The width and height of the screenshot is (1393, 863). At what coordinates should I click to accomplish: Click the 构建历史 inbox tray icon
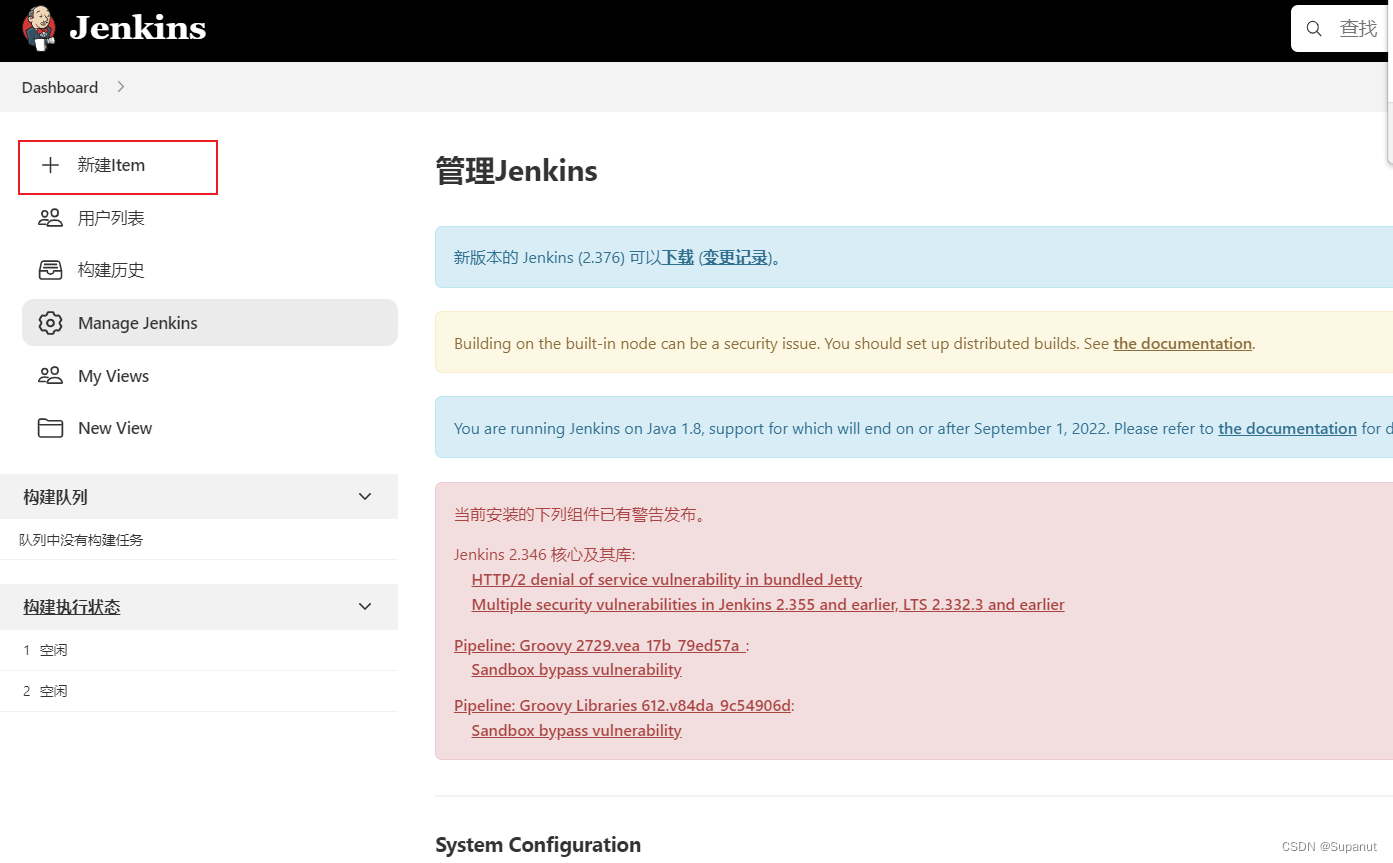(50, 270)
